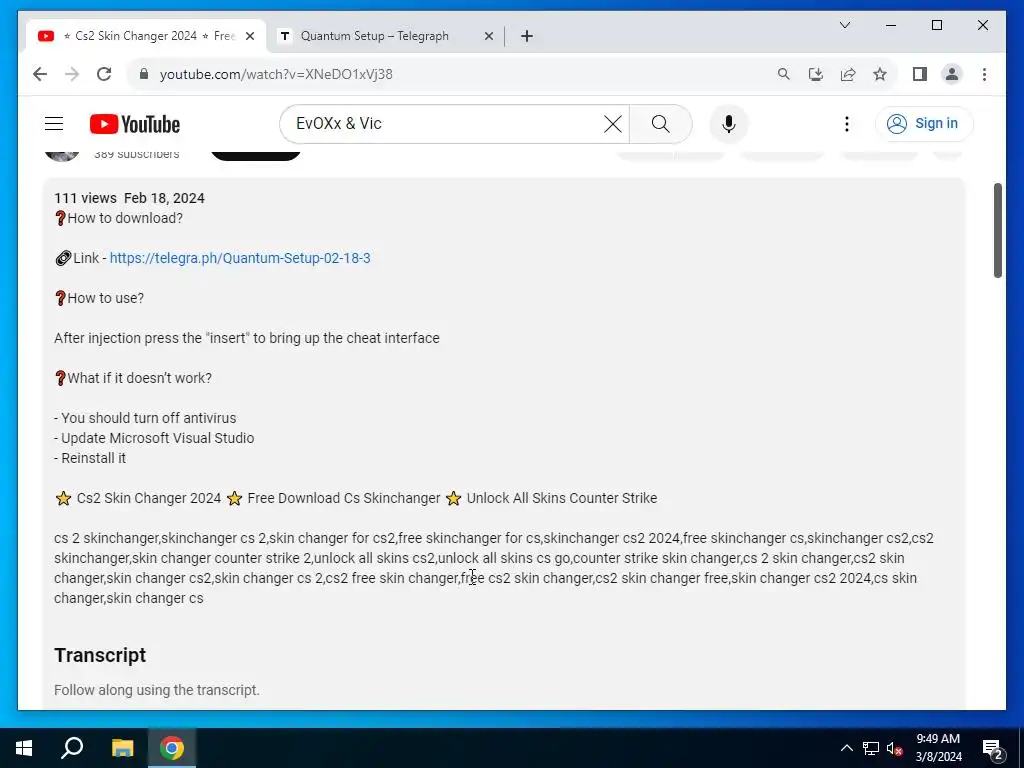The image size is (1024, 768).
Task: Install app icon in the address bar
Action: coord(816,74)
